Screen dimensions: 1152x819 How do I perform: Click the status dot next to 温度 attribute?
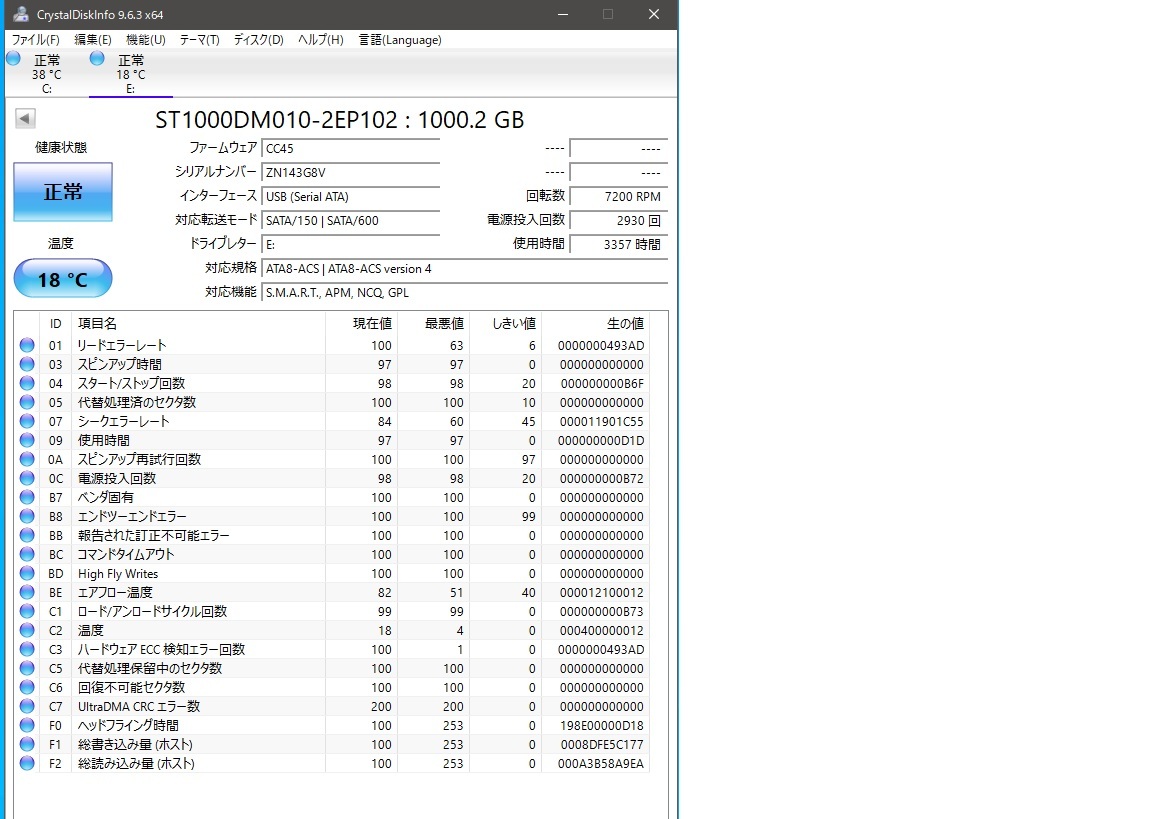[x=25, y=630]
